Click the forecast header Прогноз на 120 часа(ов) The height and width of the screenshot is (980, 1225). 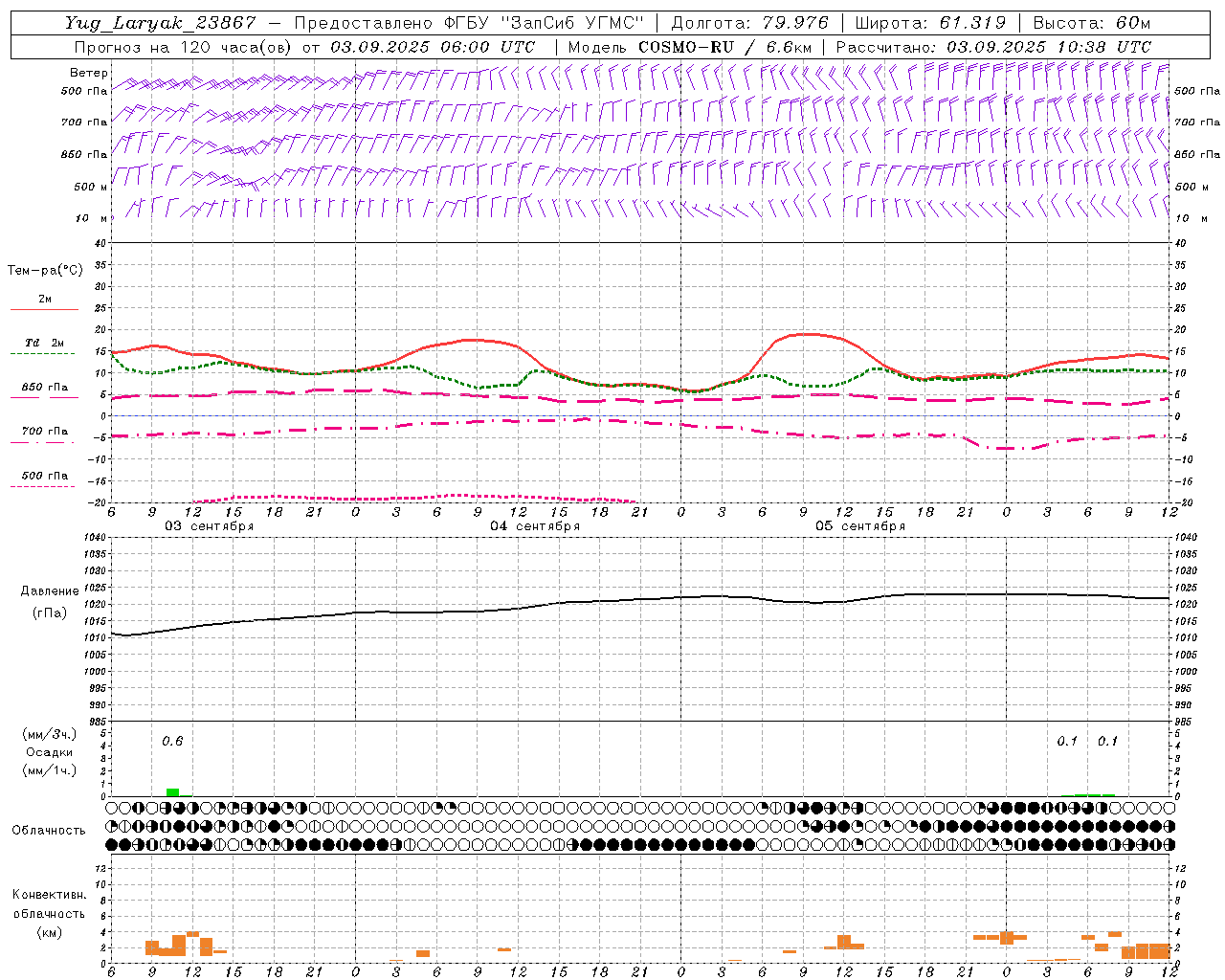(x=185, y=47)
